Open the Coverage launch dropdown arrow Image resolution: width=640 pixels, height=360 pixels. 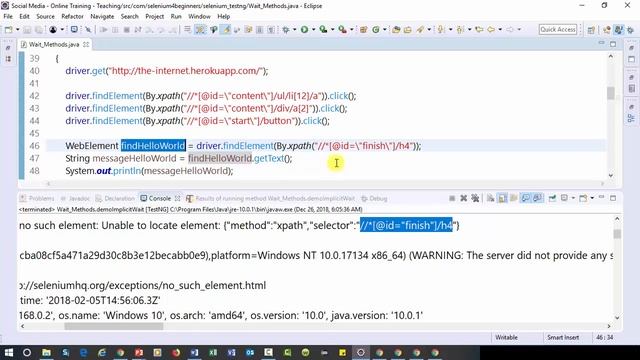click(x=332, y=29)
